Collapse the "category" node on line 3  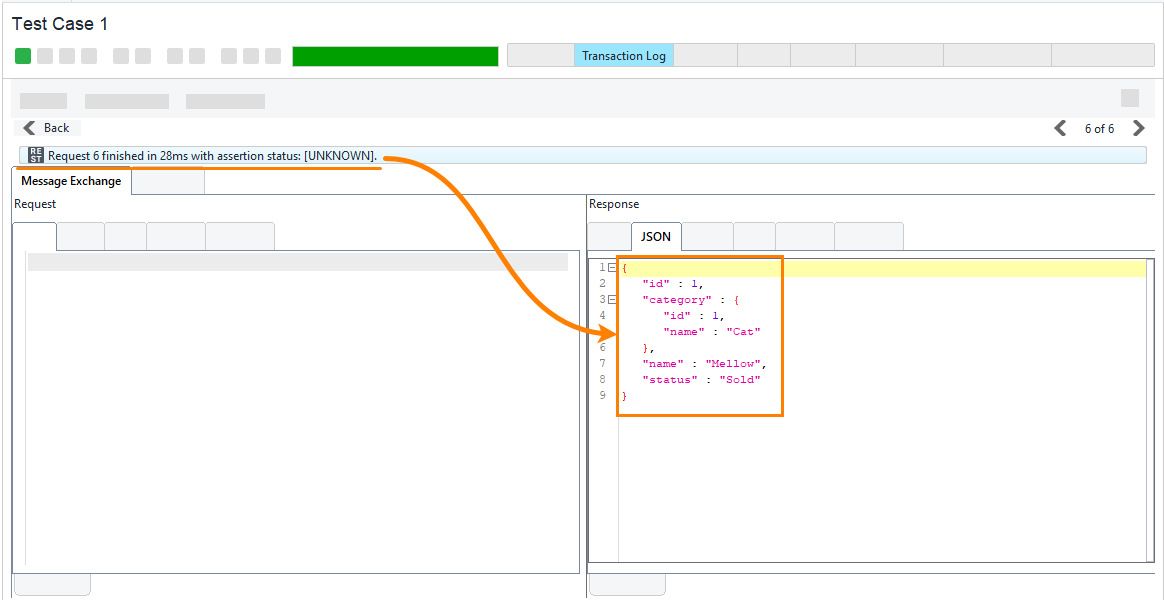pos(612,300)
